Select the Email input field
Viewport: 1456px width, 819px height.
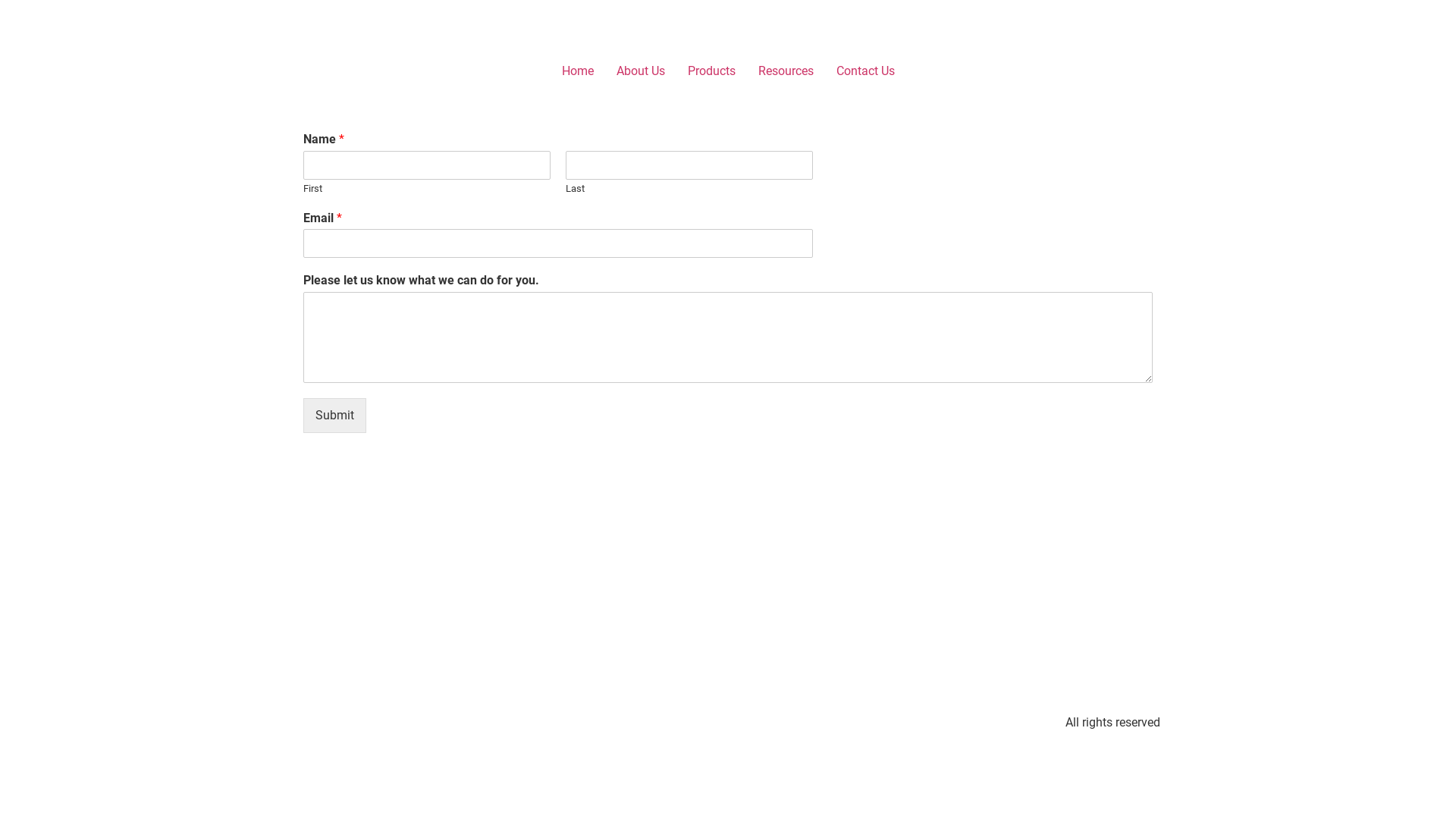[558, 243]
